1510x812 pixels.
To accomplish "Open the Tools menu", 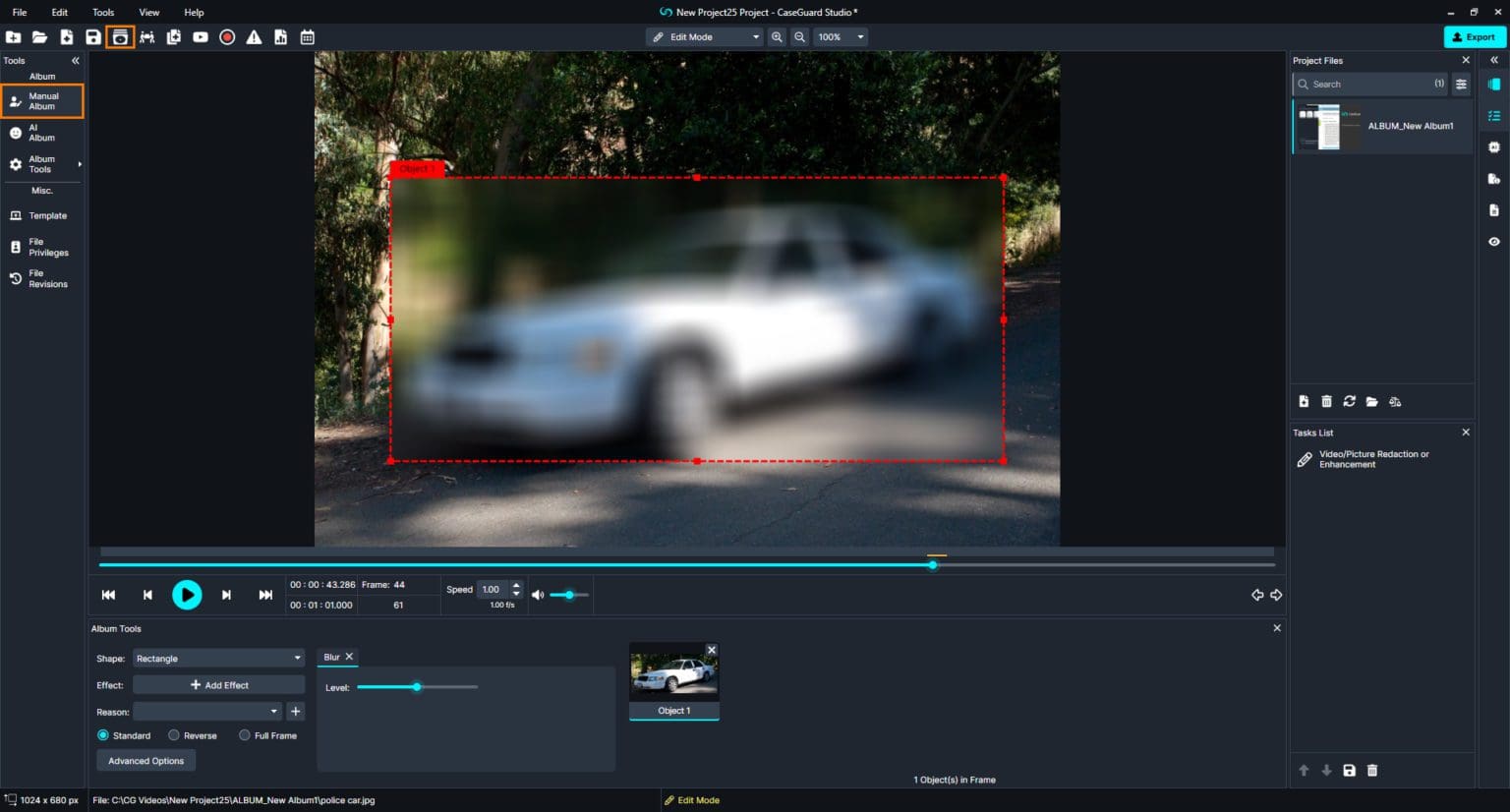I will [102, 12].
